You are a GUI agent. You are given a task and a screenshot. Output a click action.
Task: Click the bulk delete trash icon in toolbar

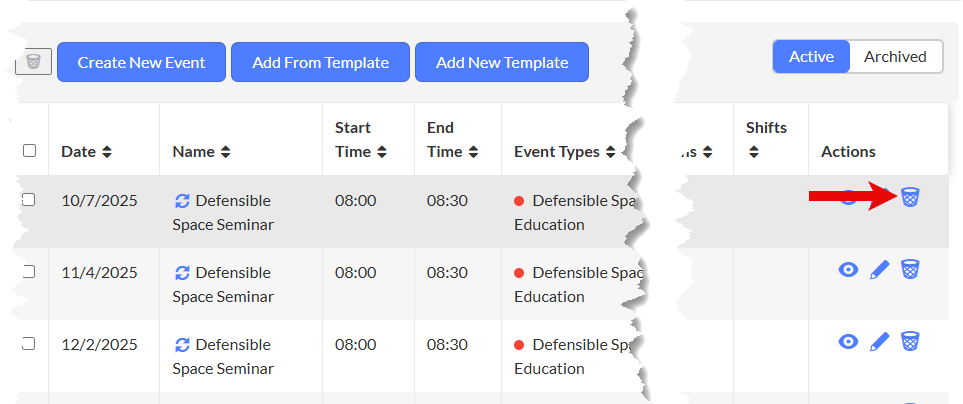pos(33,62)
